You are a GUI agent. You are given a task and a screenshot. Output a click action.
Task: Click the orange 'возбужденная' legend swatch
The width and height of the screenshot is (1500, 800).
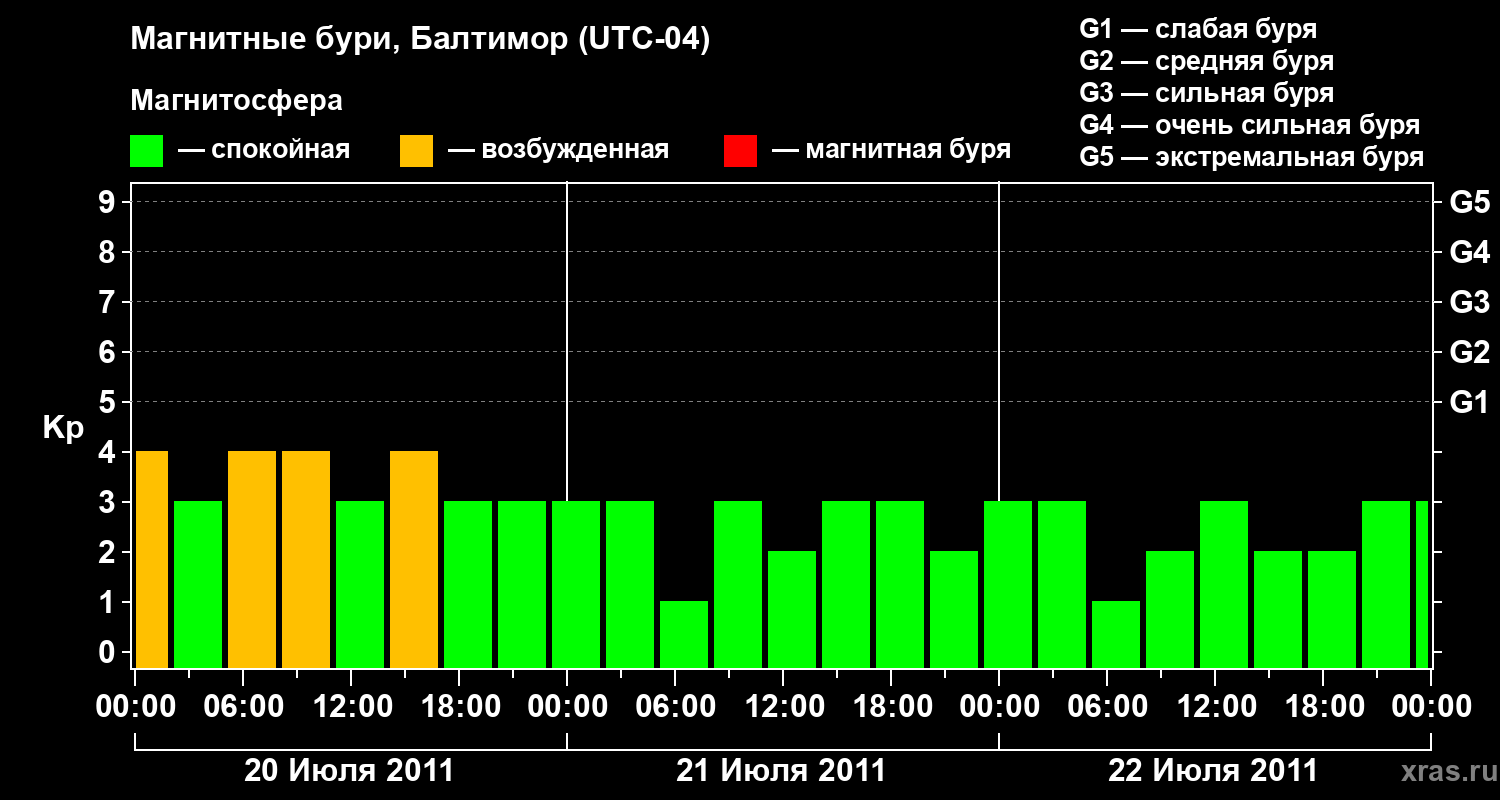click(x=416, y=151)
